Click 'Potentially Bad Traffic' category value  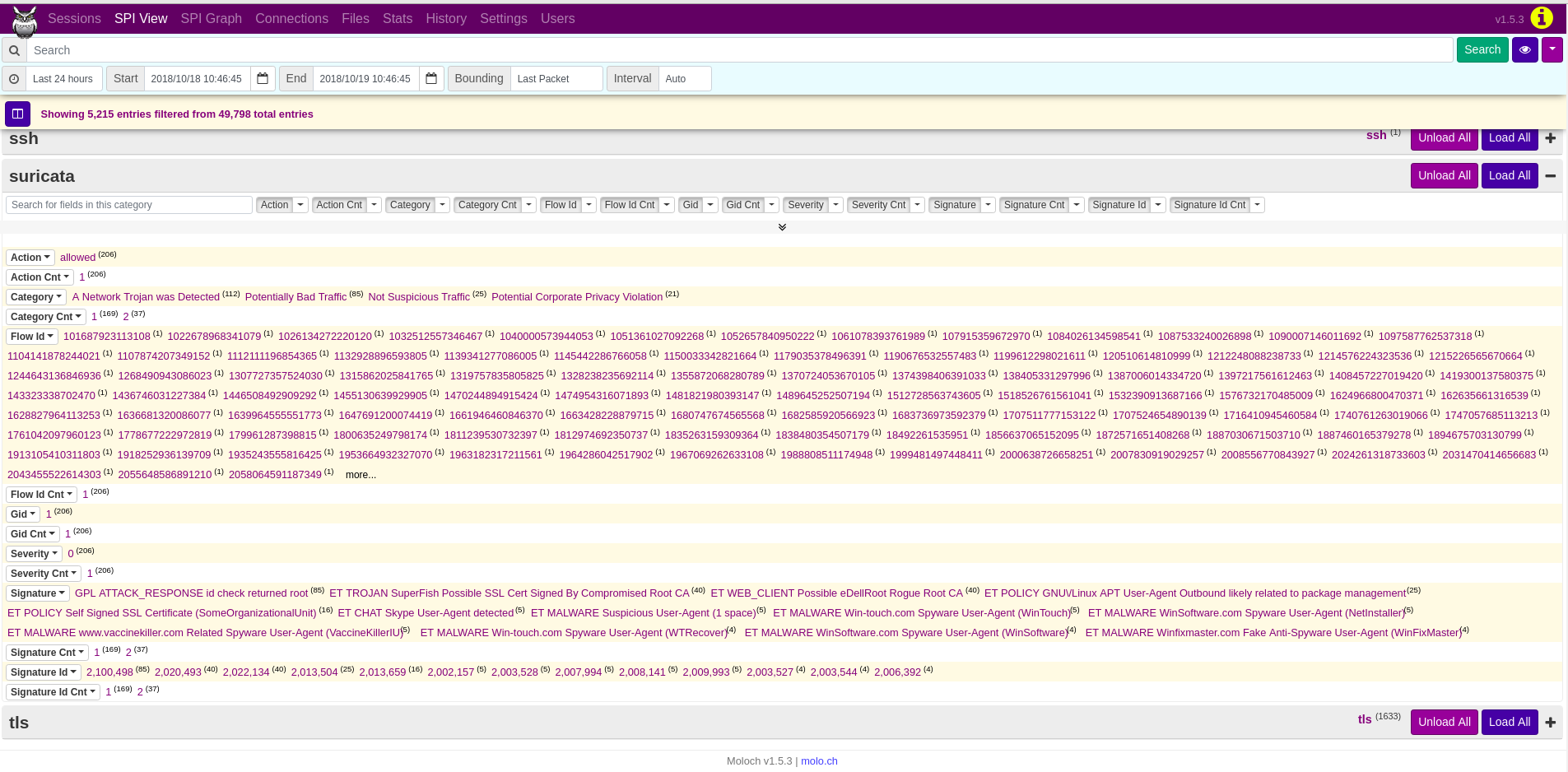click(x=295, y=297)
